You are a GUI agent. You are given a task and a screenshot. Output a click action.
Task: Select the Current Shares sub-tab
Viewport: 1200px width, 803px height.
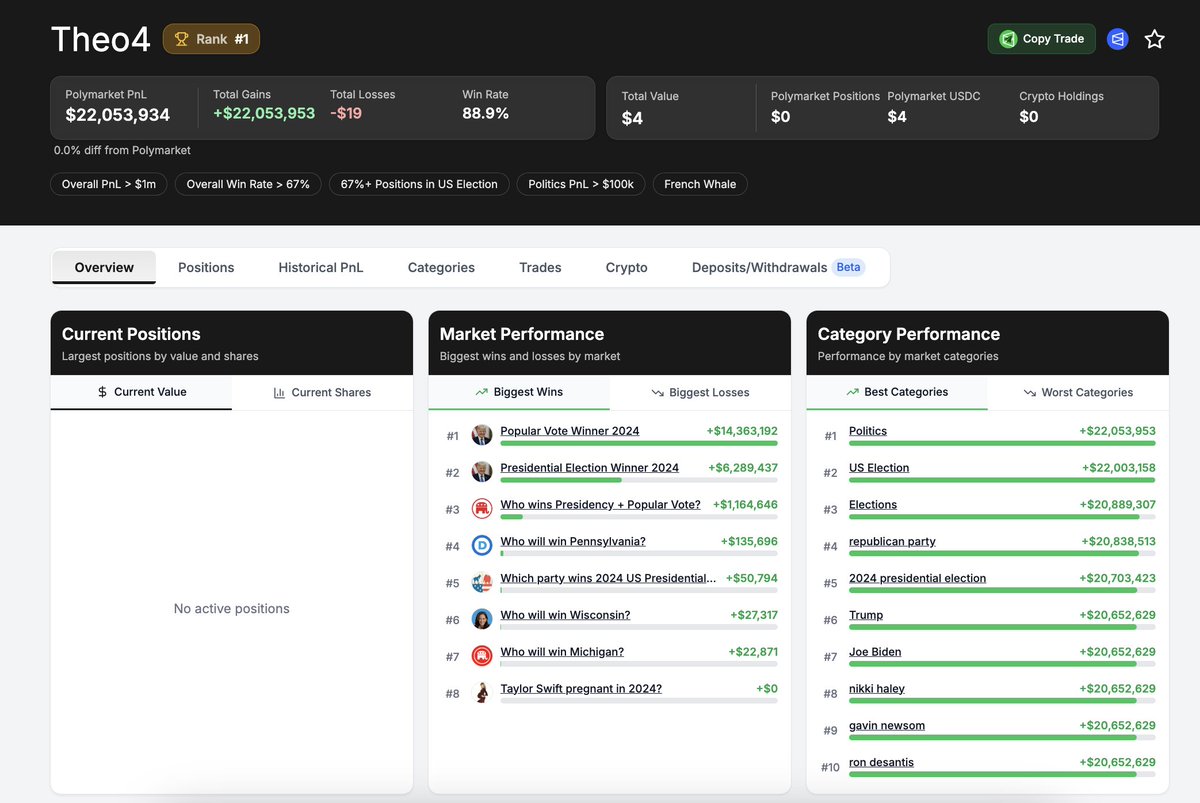pos(322,392)
